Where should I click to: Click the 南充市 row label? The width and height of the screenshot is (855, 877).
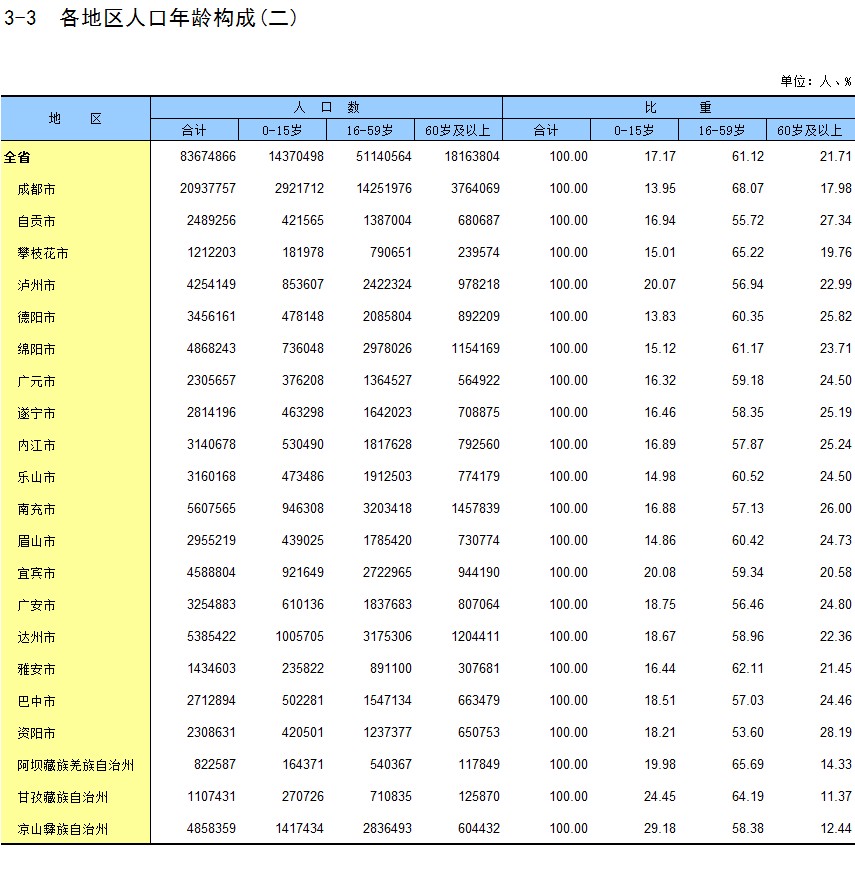pyautogui.click(x=36, y=509)
